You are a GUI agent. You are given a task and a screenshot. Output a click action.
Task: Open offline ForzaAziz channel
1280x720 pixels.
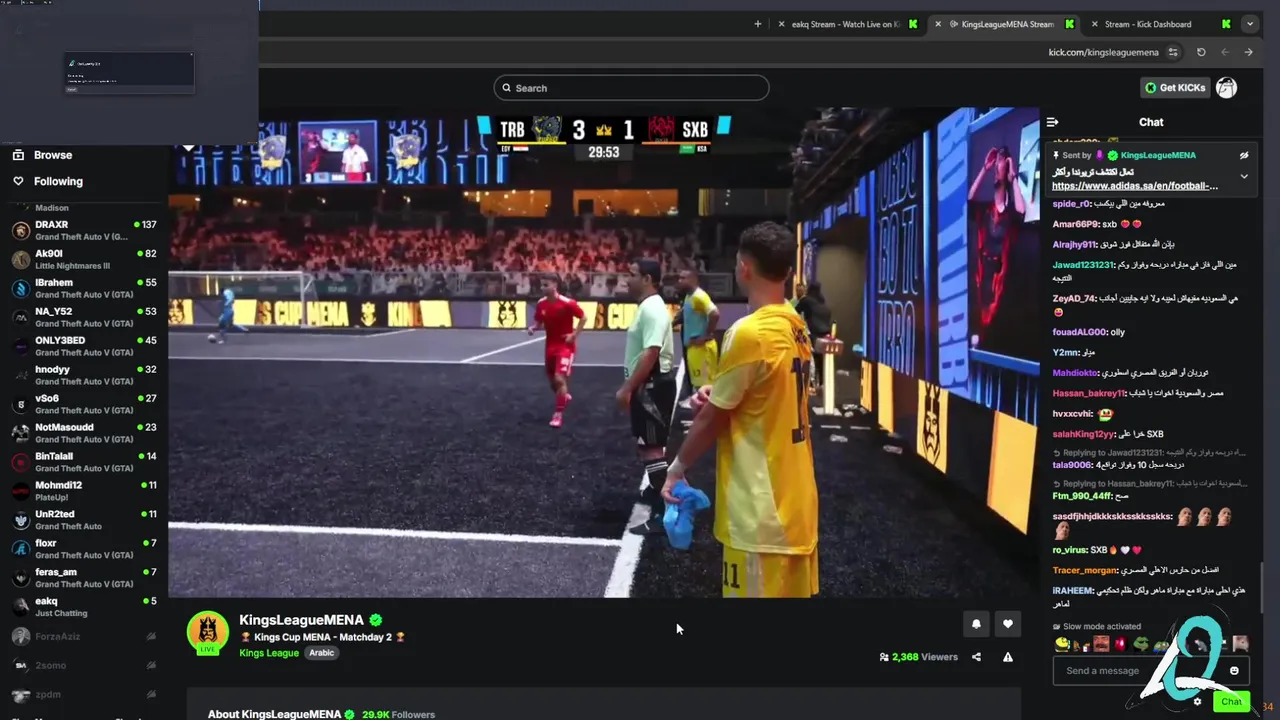[x=84, y=636]
